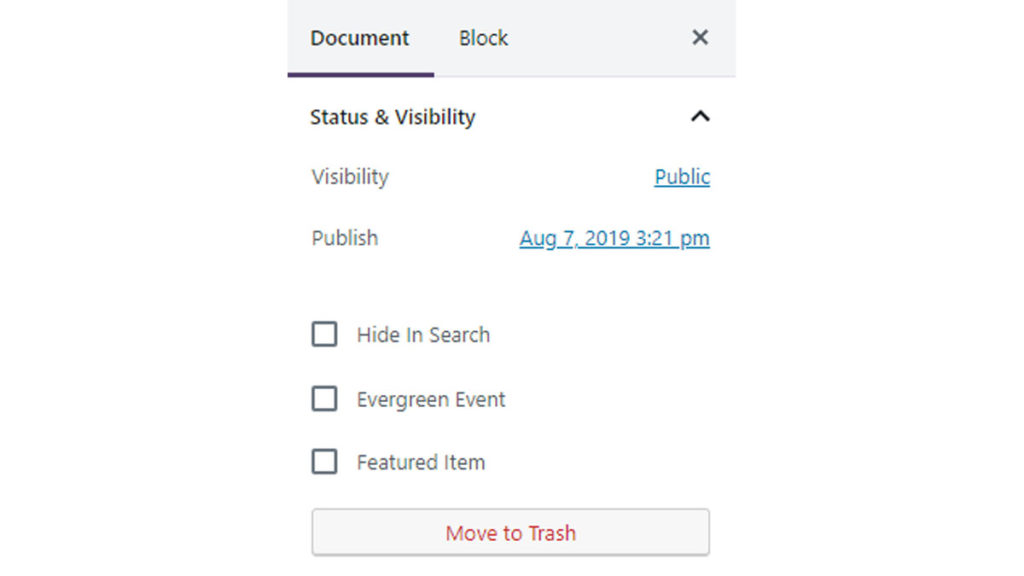Open the Public visibility options
The width and height of the screenshot is (1024, 576).
[682, 177]
